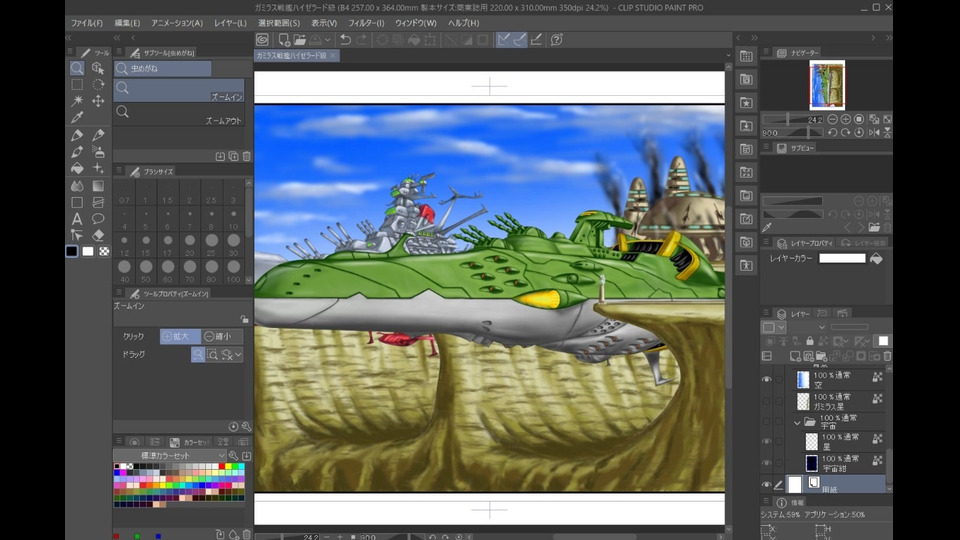Select the Figure tool
Image resolution: width=960 pixels, height=540 pixels.
tap(77, 202)
